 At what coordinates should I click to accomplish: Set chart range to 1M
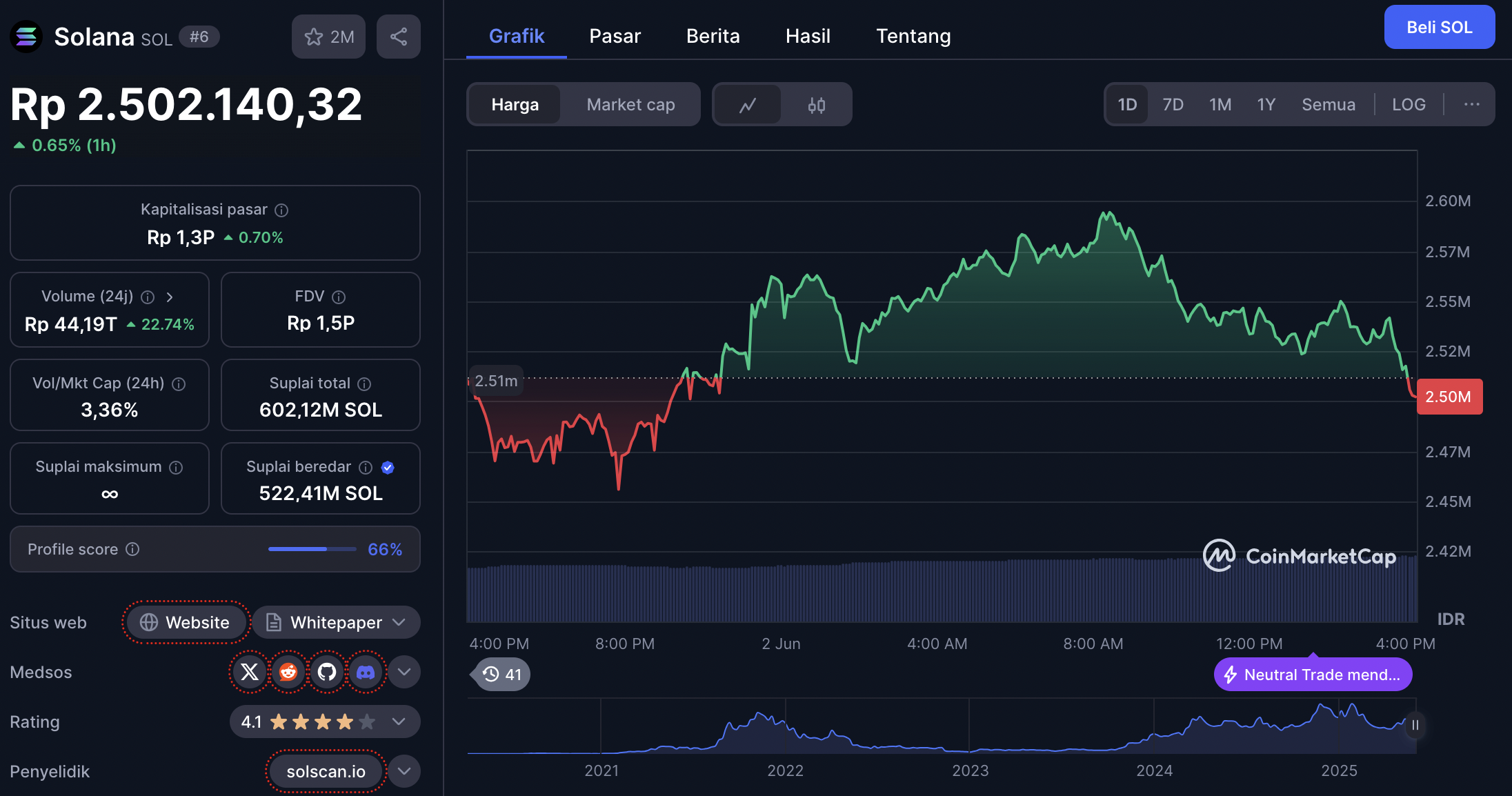[x=1220, y=104]
